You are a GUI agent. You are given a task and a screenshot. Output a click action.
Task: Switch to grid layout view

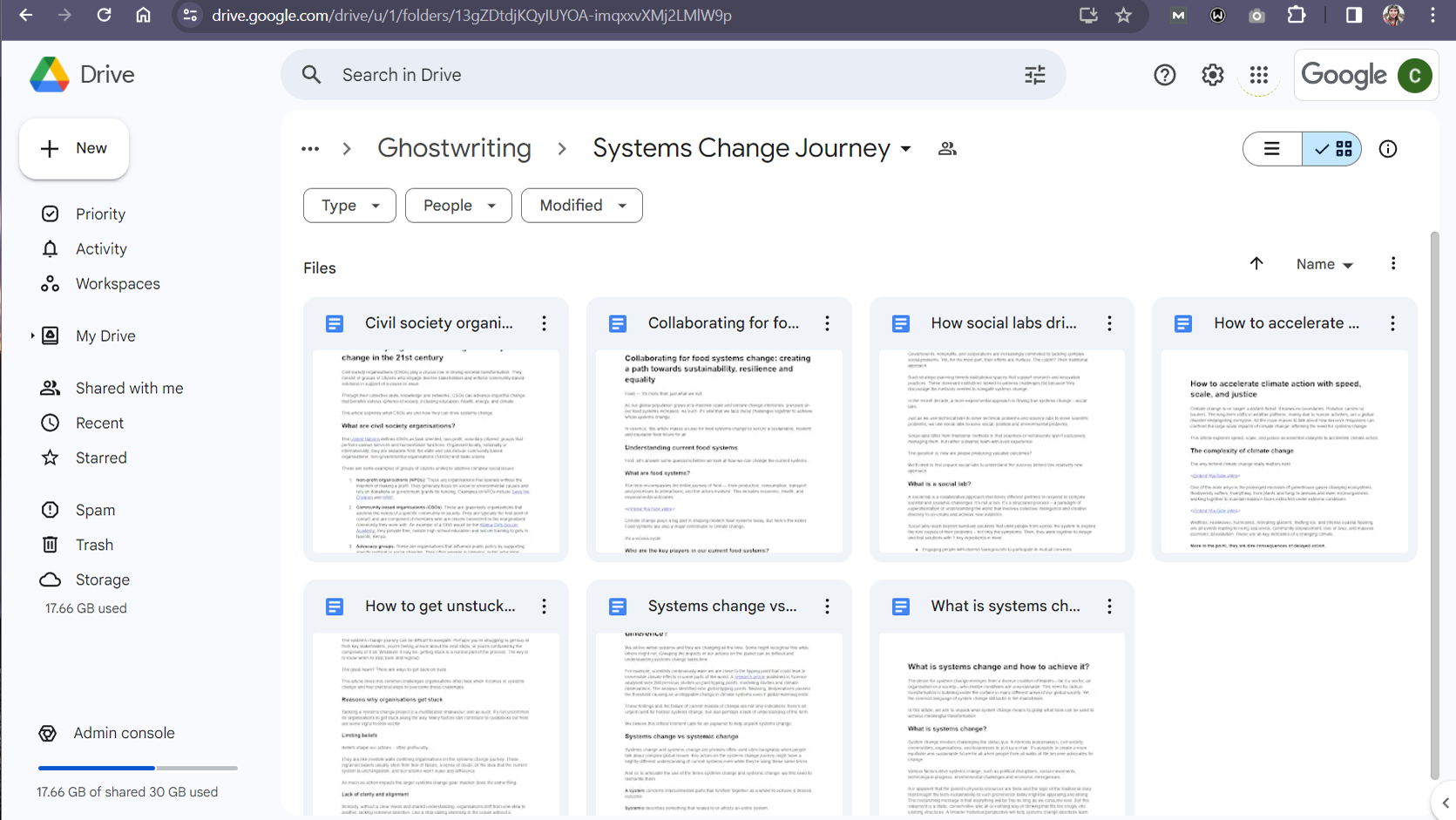tap(1331, 149)
